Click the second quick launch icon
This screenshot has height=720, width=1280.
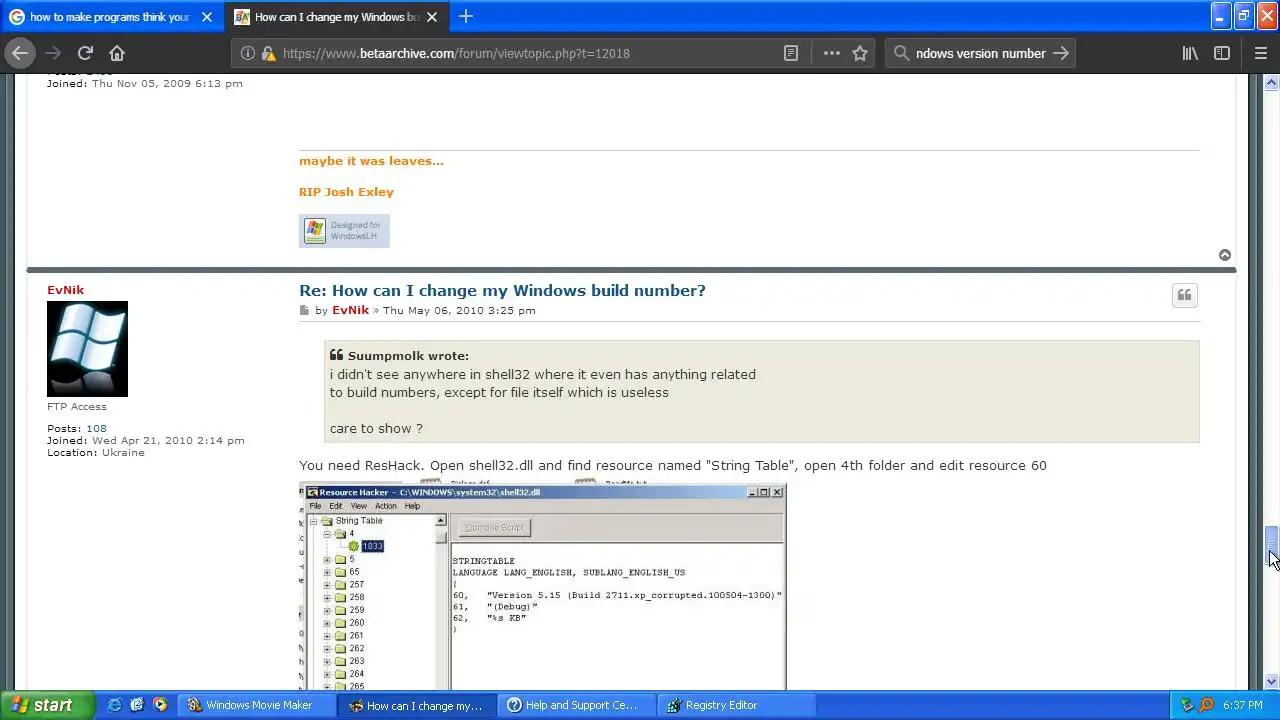137,705
